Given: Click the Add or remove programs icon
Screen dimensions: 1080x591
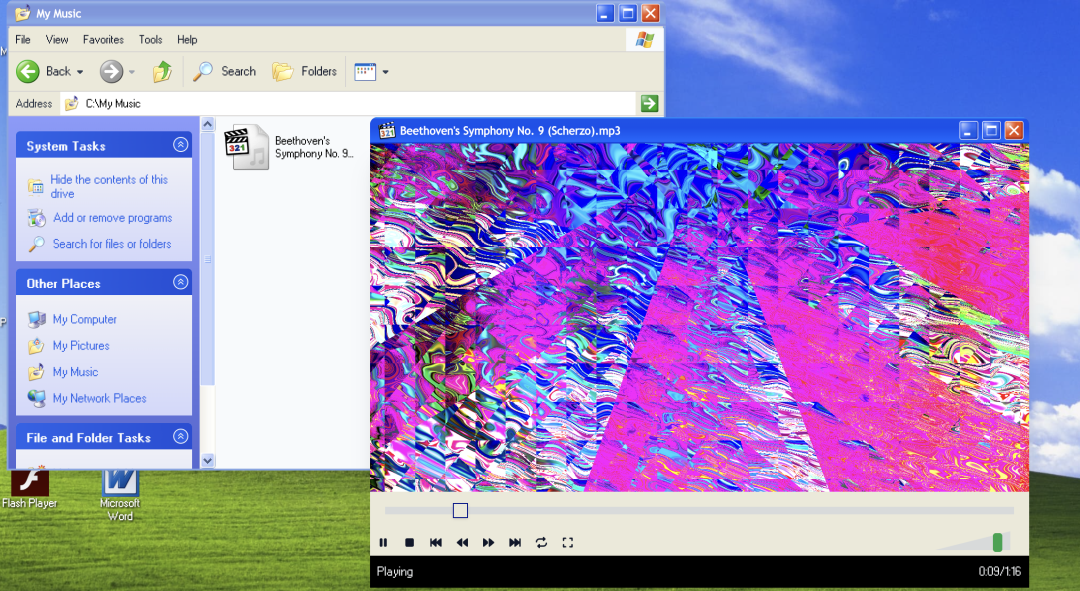Looking at the screenshot, I should pos(37,218).
